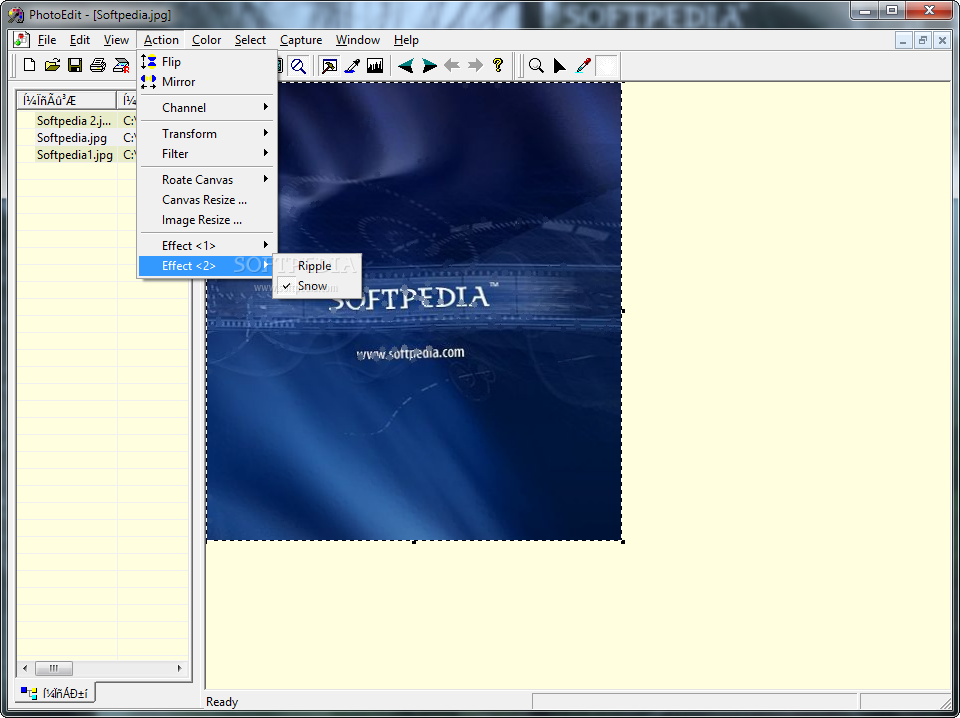The image size is (960, 718).
Task: Apply the Ripple effect
Action: tap(317, 266)
